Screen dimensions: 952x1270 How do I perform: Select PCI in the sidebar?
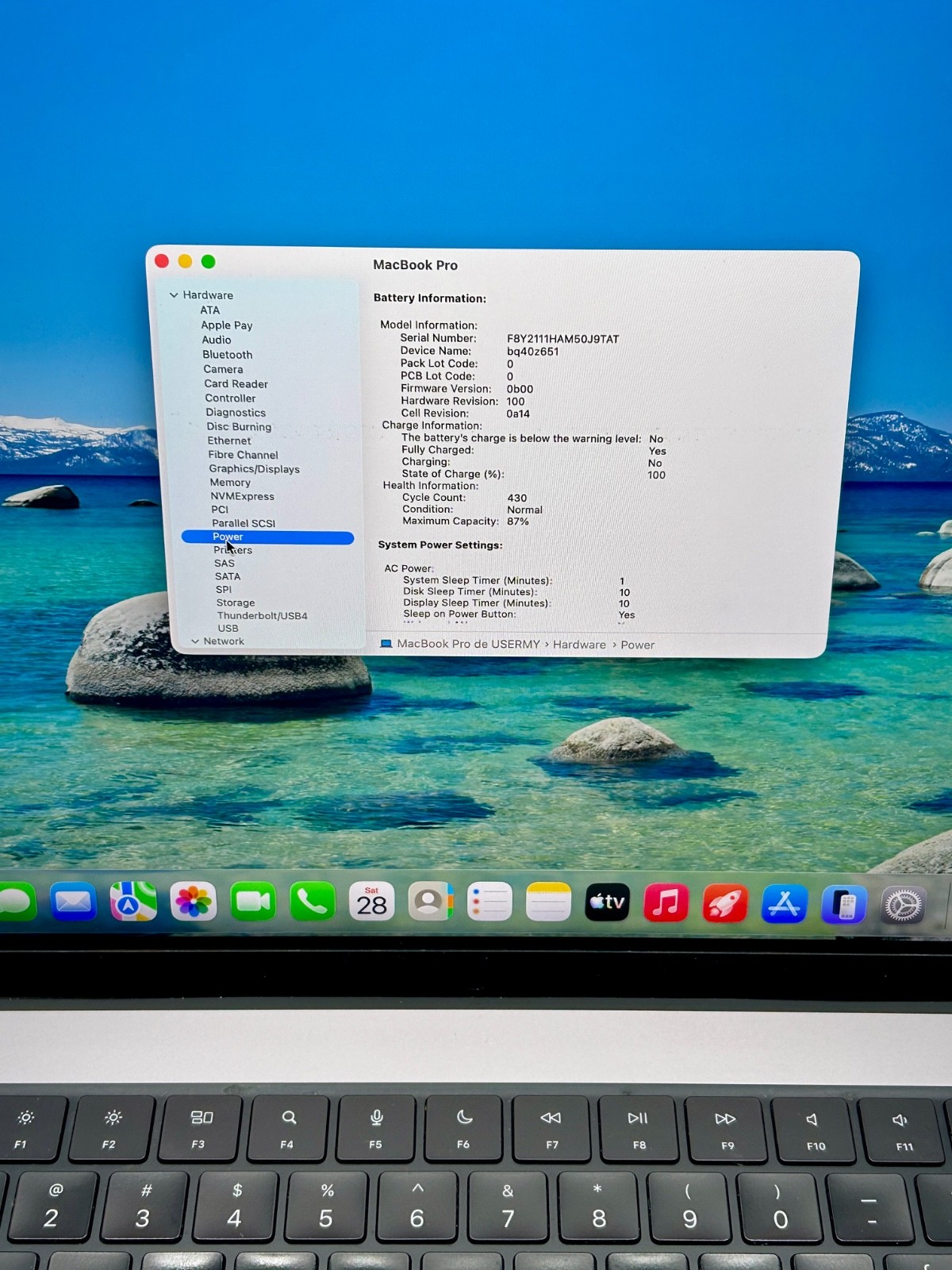[x=220, y=510]
